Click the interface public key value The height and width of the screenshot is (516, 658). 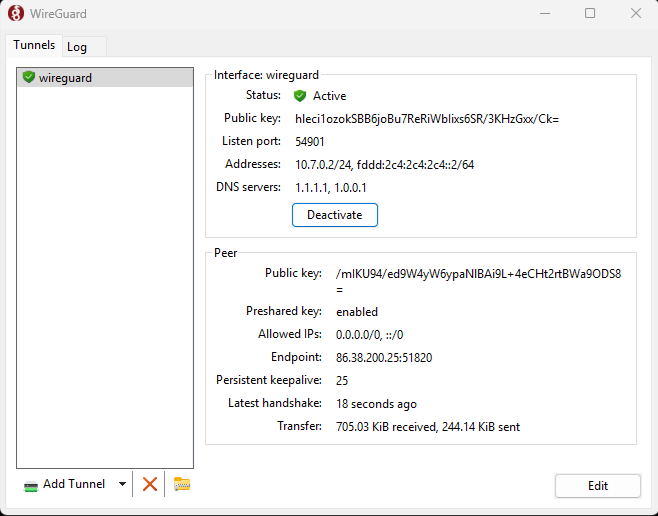[x=427, y=119]
